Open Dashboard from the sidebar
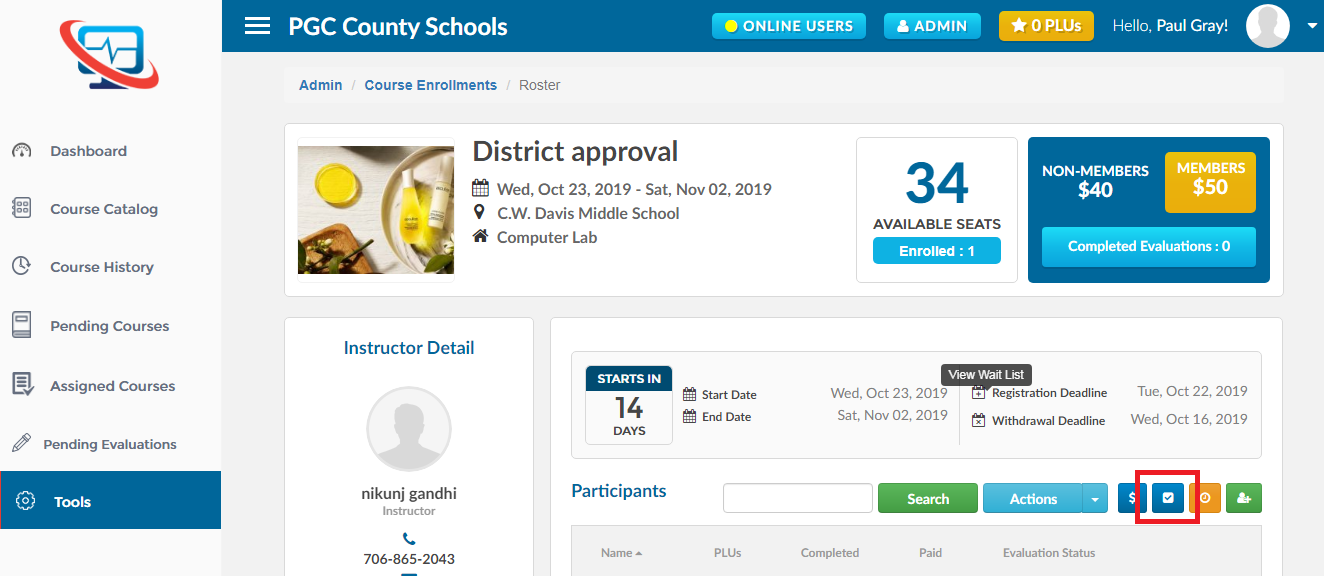This screenshot has width=1324, height=576. point(88,151)
